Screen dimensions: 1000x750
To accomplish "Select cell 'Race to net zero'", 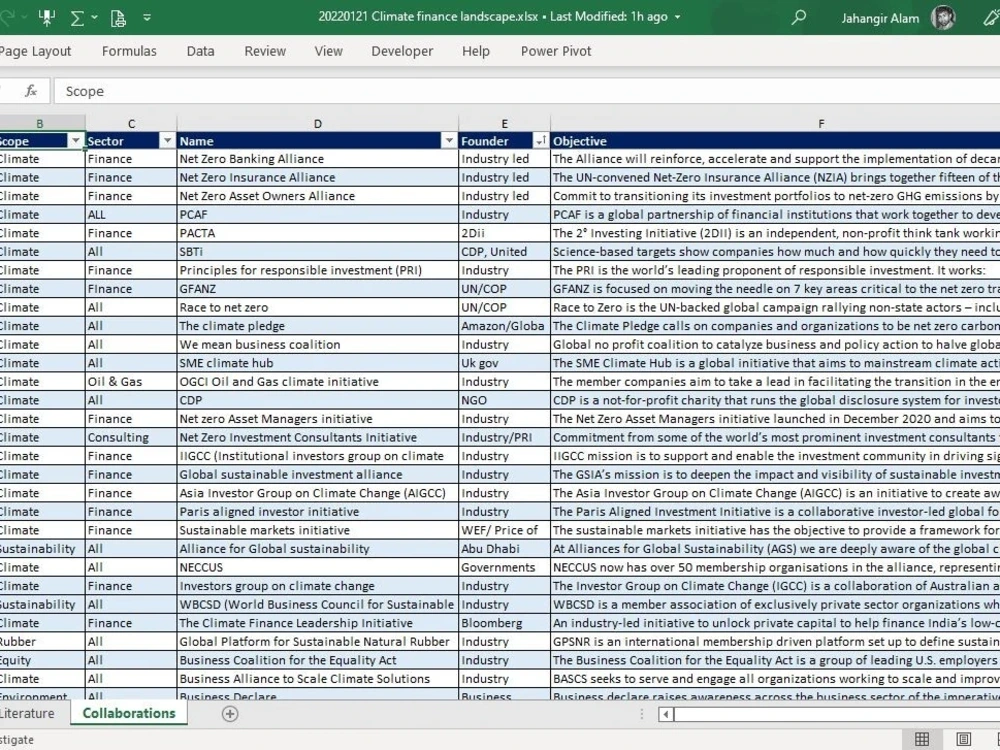I will pos(318,307).
